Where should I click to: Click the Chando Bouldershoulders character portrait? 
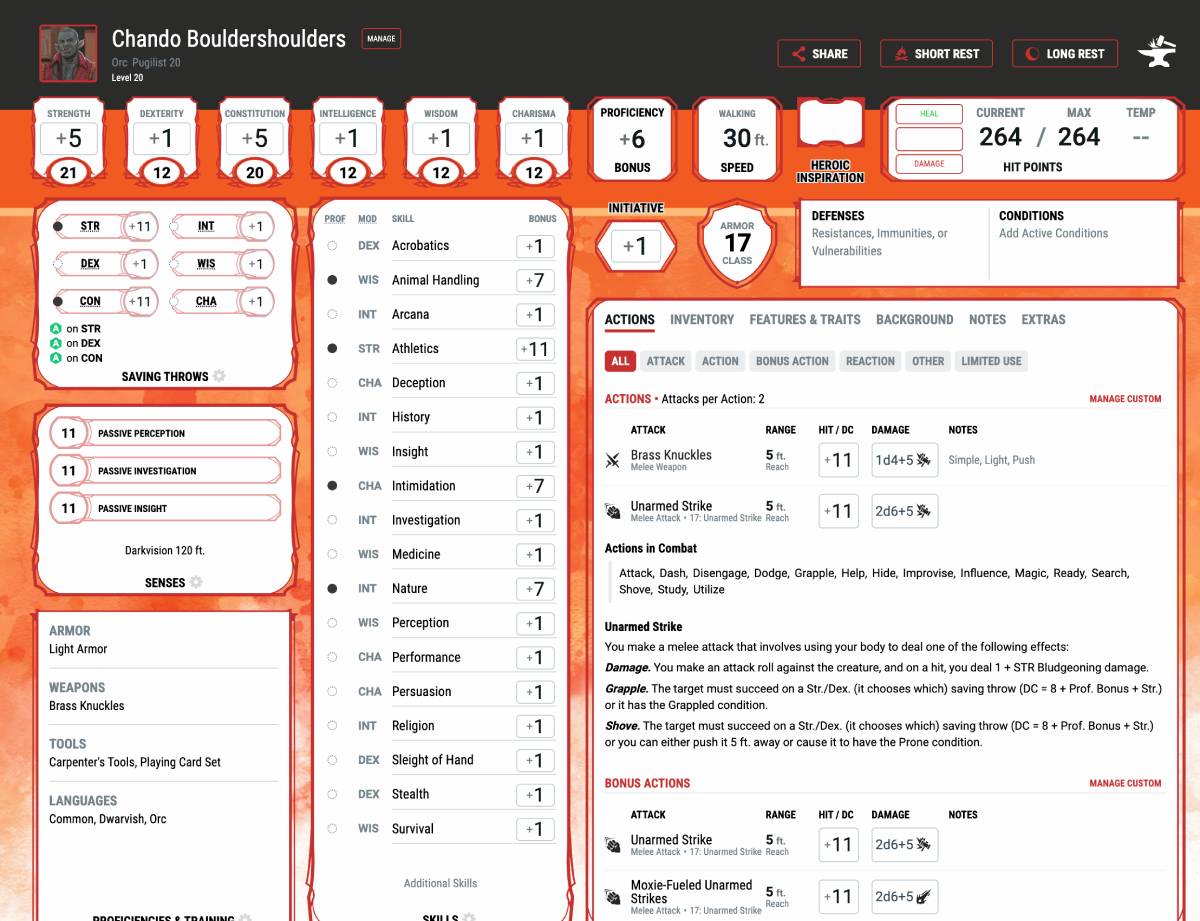click(x=68, y=53)
